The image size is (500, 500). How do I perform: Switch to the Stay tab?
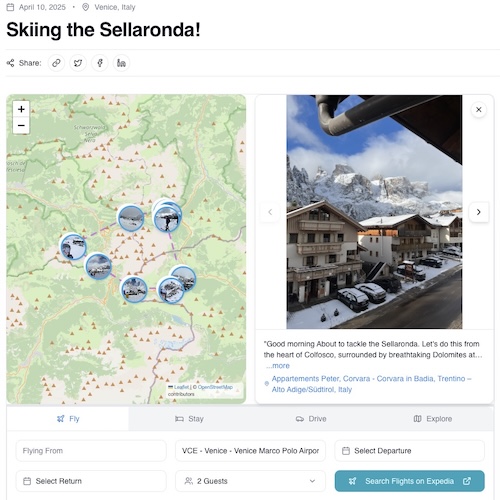[189, 419]
